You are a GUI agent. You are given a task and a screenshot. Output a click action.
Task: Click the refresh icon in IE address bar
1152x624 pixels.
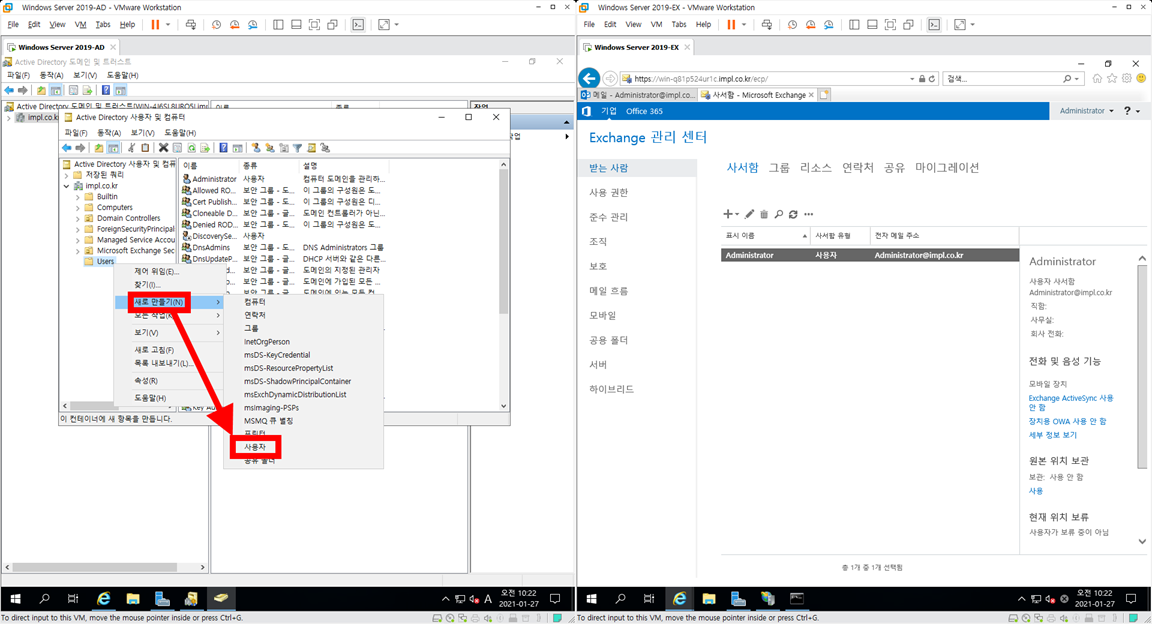[932, 79]
